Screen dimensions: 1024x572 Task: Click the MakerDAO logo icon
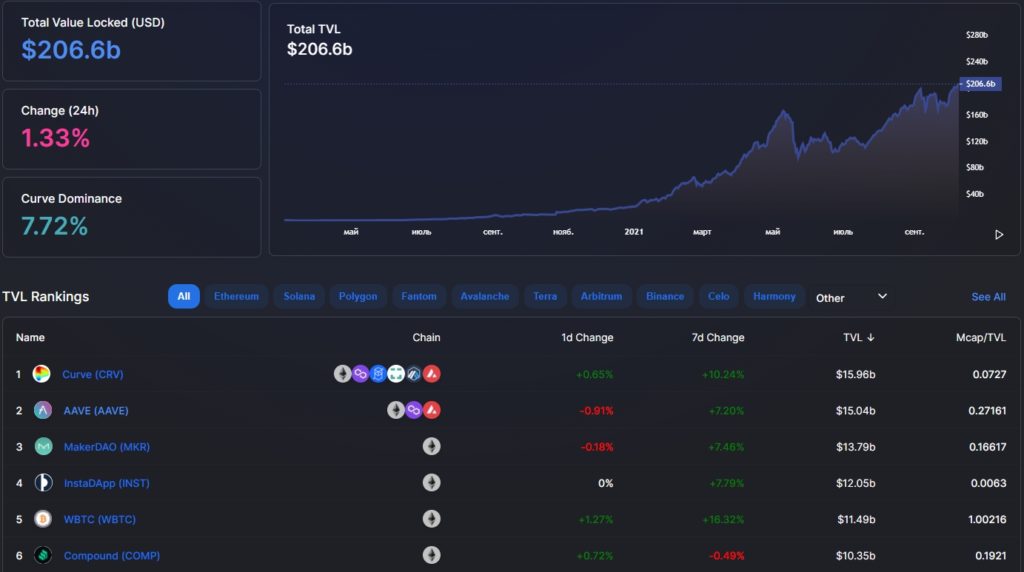tap(43, 447)
